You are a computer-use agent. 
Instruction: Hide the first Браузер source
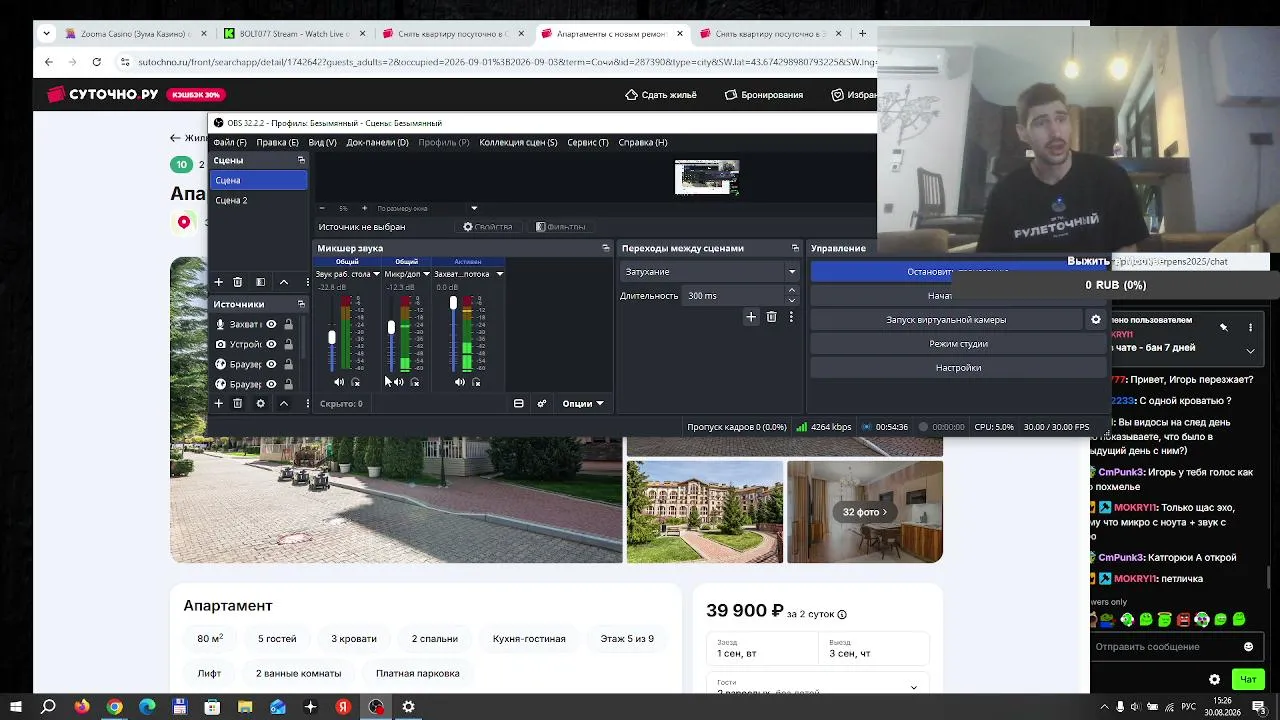[271, 364]
